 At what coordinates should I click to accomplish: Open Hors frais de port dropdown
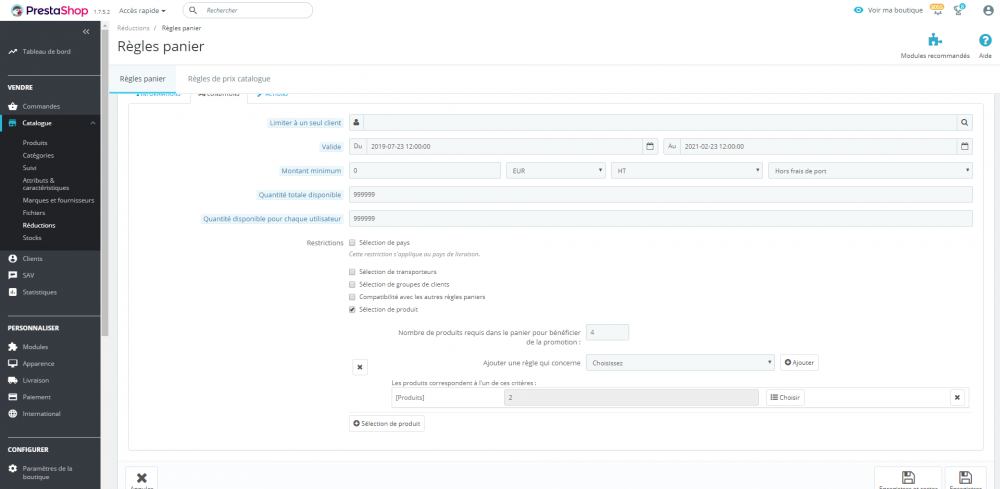(x=871, y=170)
